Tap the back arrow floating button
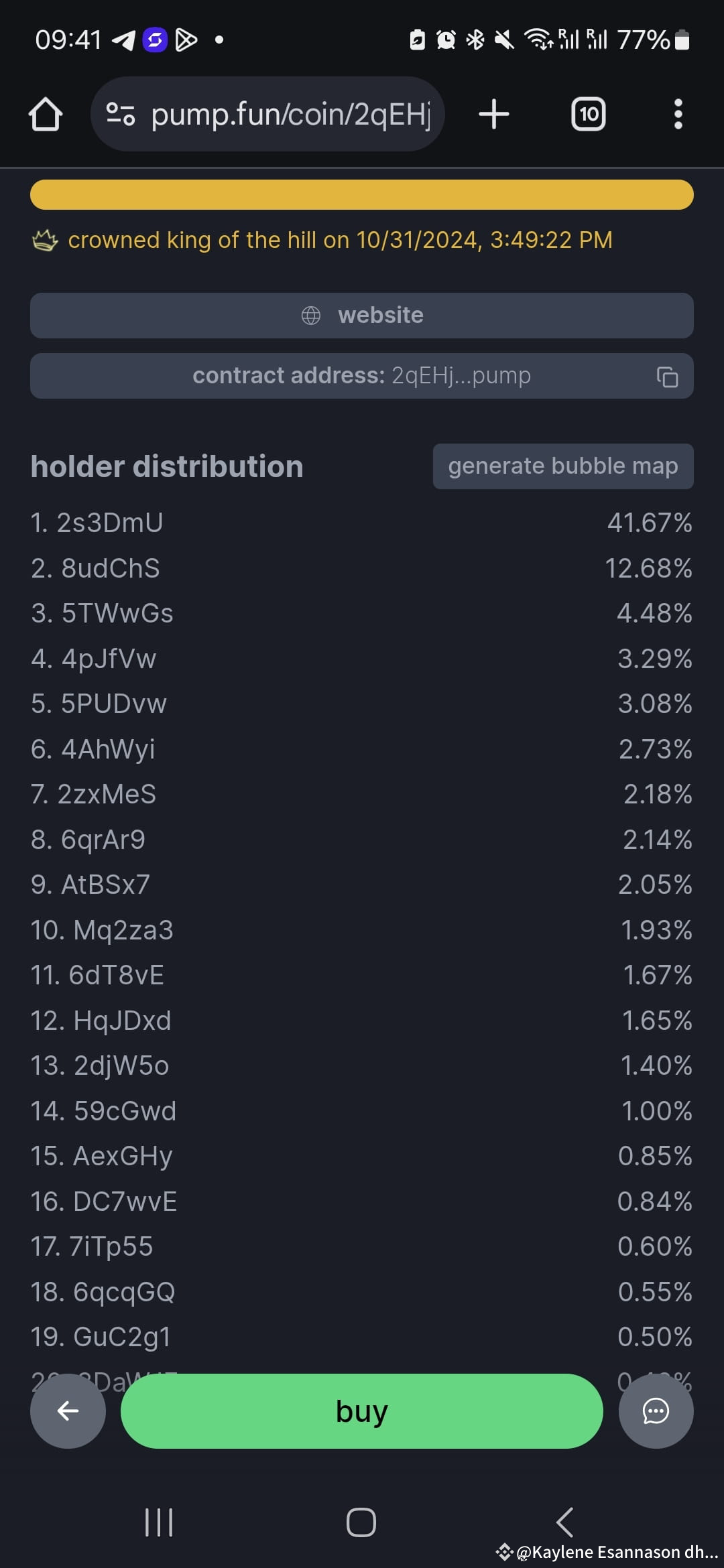724x1568 pixels. coord(68,1411)
